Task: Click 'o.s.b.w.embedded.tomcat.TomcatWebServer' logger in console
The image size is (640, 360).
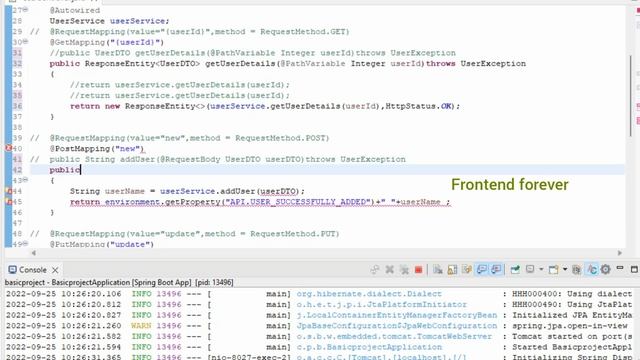Action: point(394,336)
